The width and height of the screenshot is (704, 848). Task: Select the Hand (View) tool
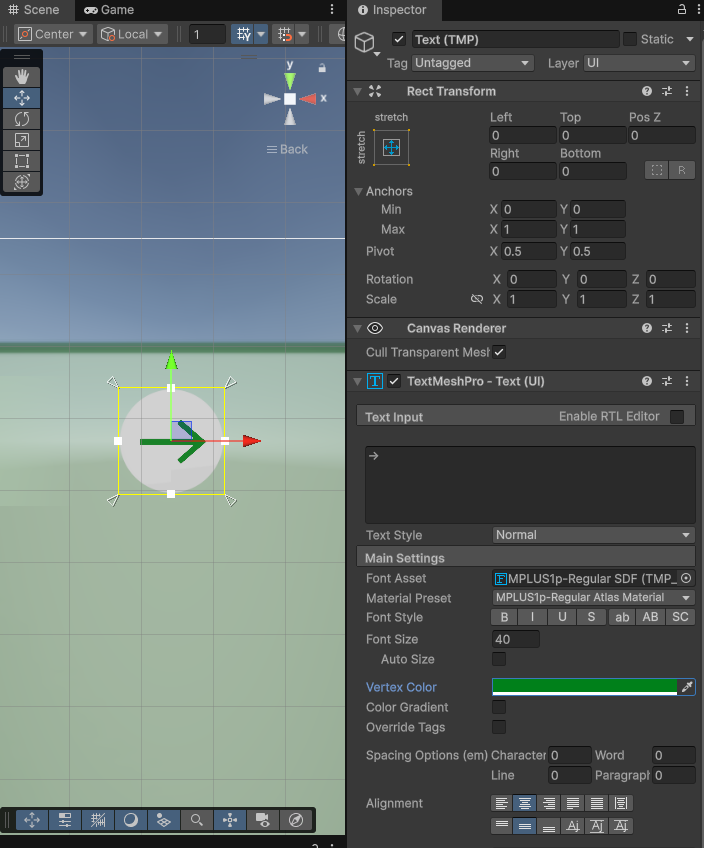tap(21, 77)
